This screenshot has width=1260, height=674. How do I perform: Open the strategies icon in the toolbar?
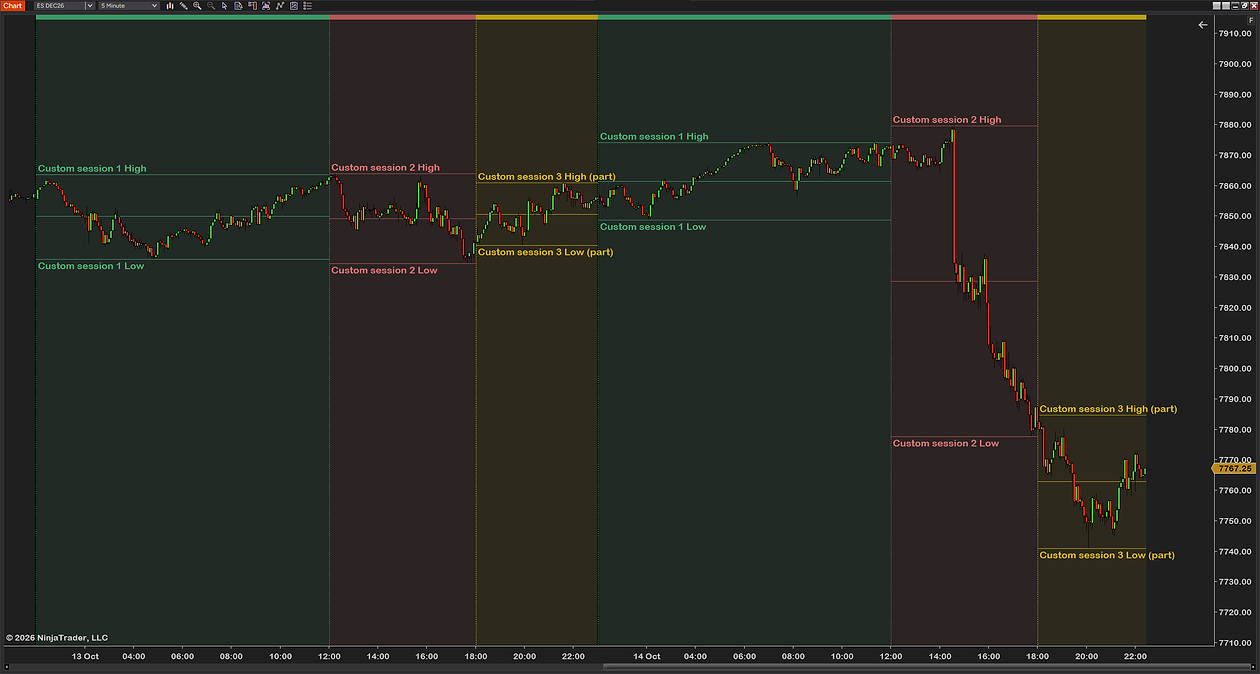point(266,5)
